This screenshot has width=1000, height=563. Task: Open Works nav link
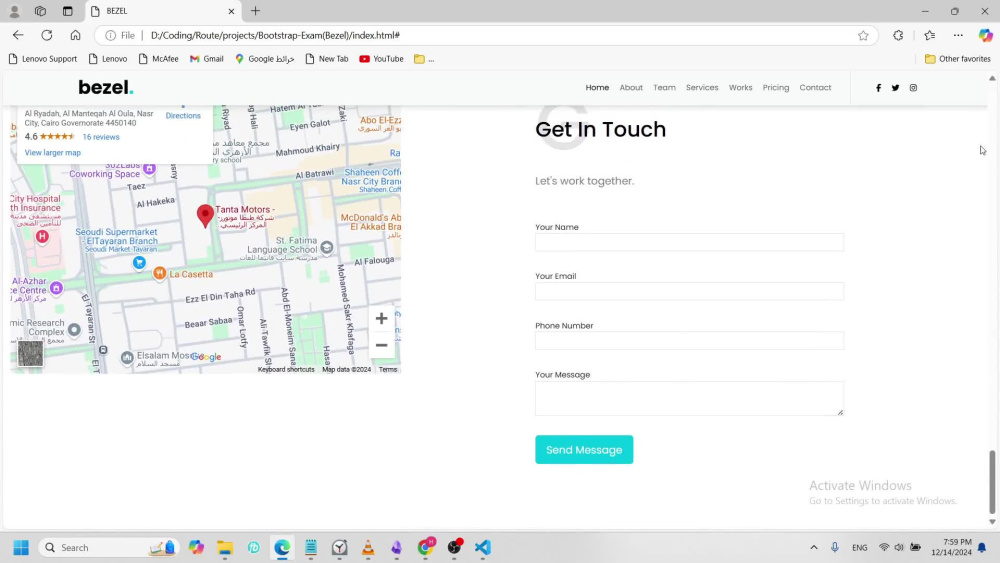tap(740, 87)
